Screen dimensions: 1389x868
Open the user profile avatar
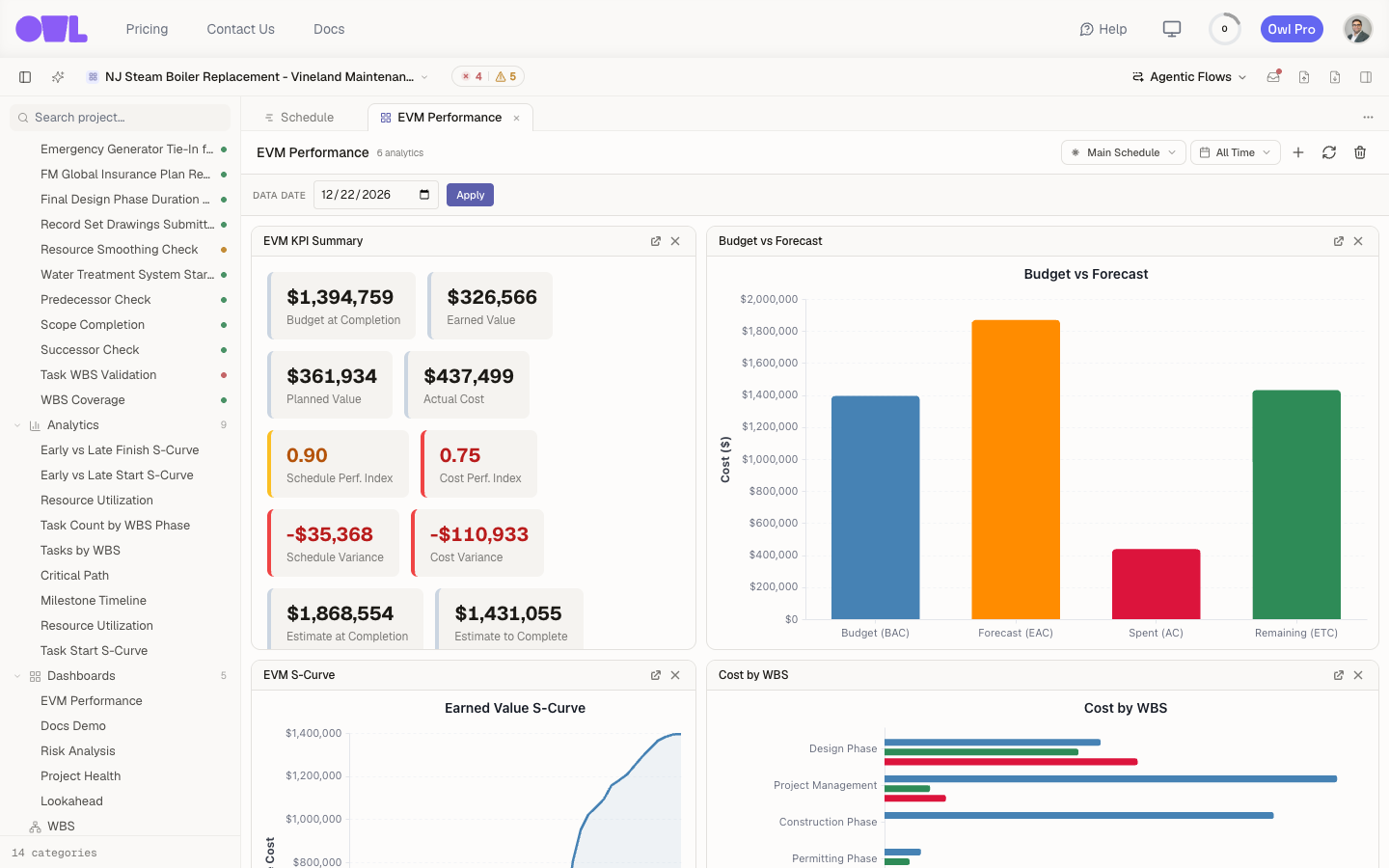[1357, 29]
